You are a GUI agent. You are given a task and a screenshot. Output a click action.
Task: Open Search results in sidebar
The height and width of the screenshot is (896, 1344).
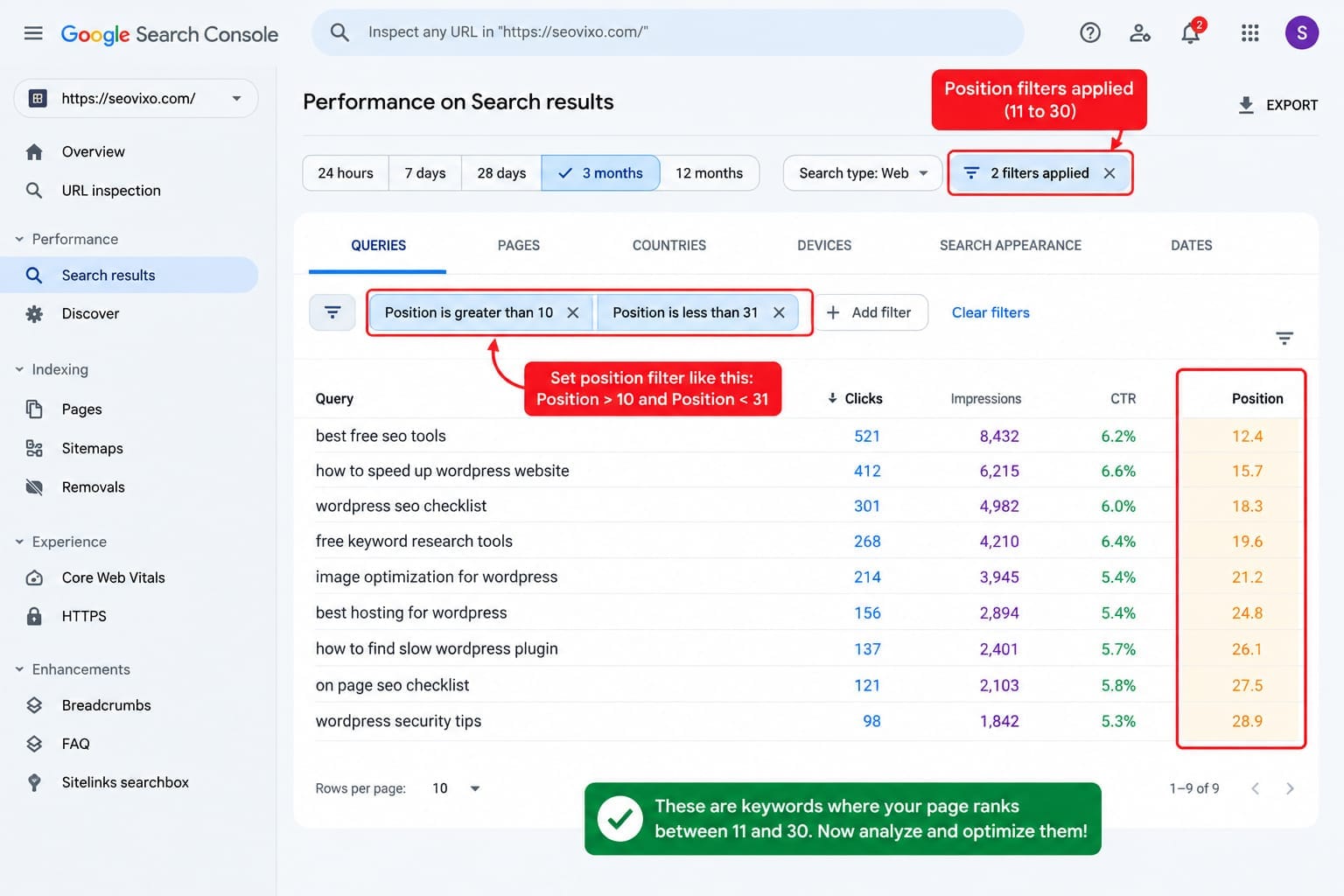(x=129, y=275)
